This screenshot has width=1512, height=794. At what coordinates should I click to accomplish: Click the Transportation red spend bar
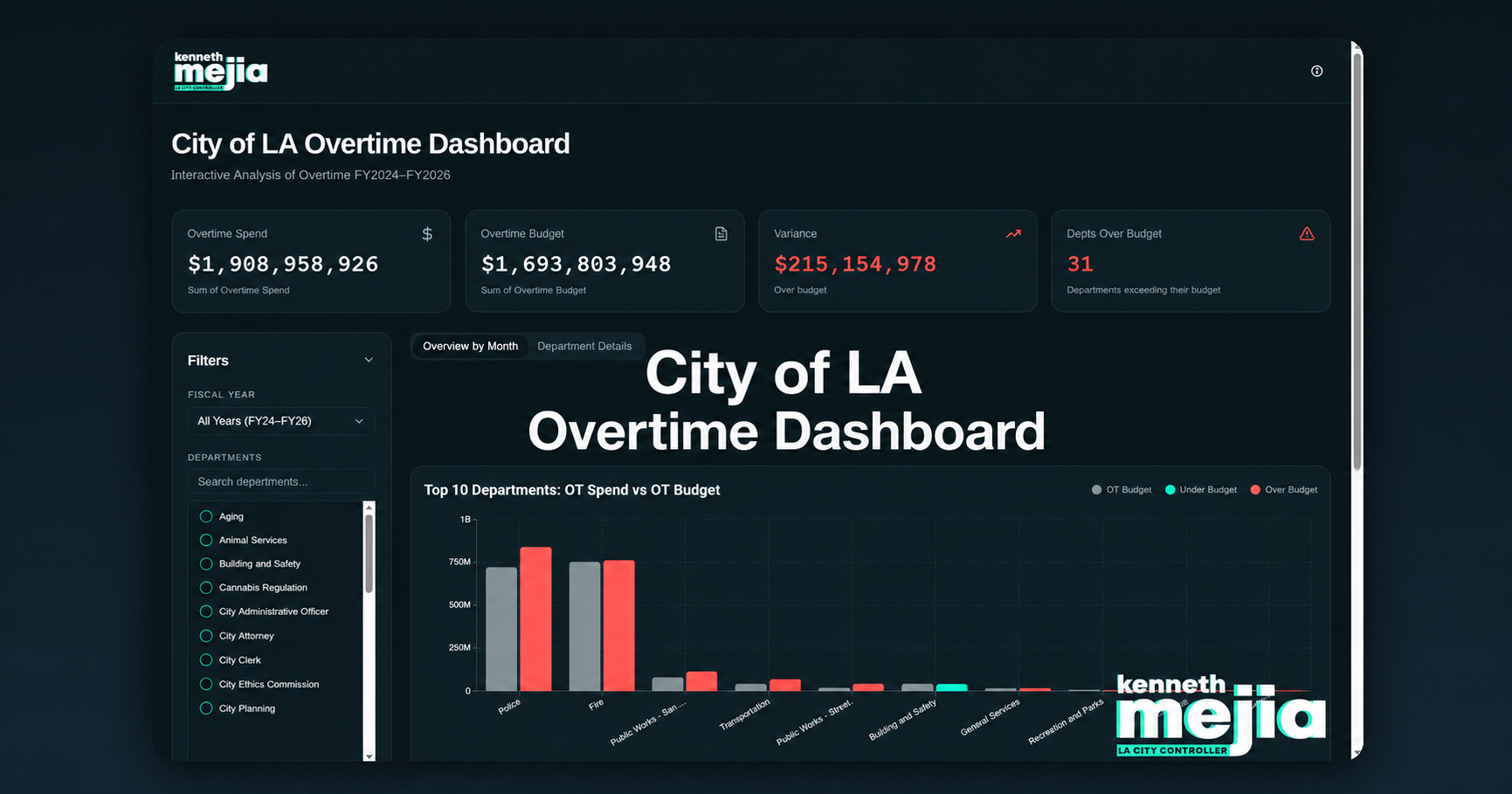[785, 686]
